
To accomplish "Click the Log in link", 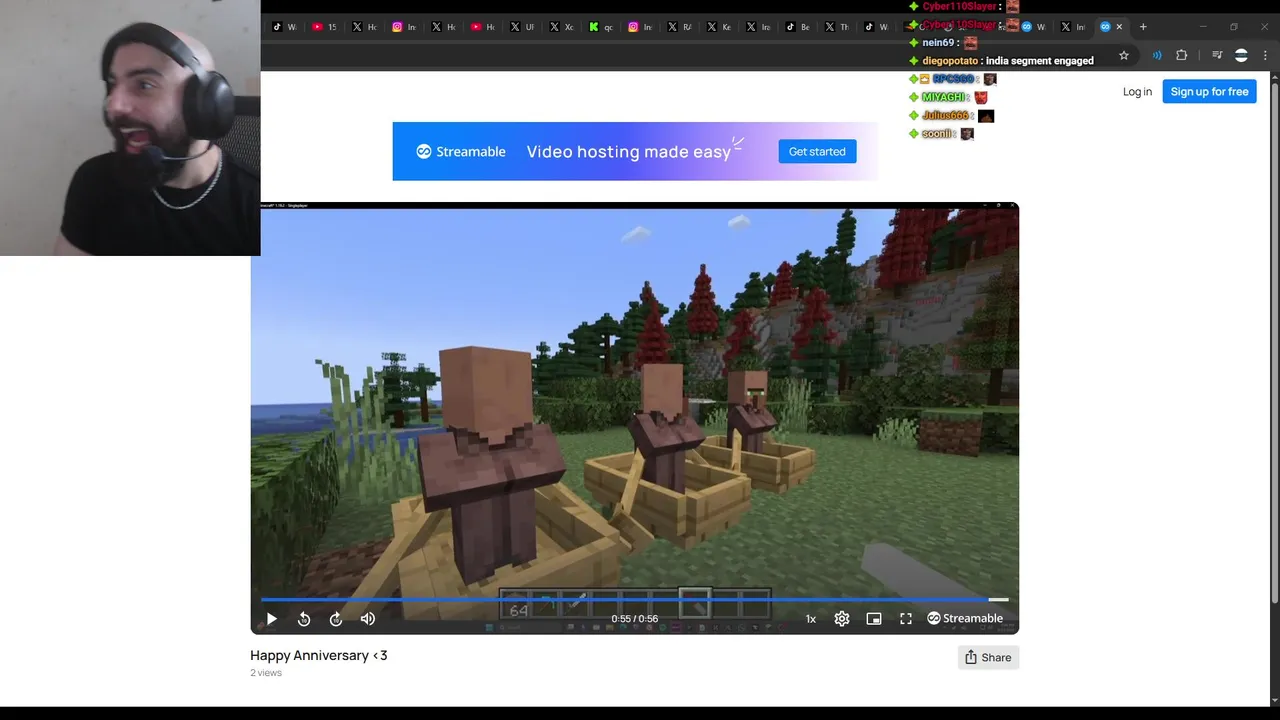I will 1137,91.
